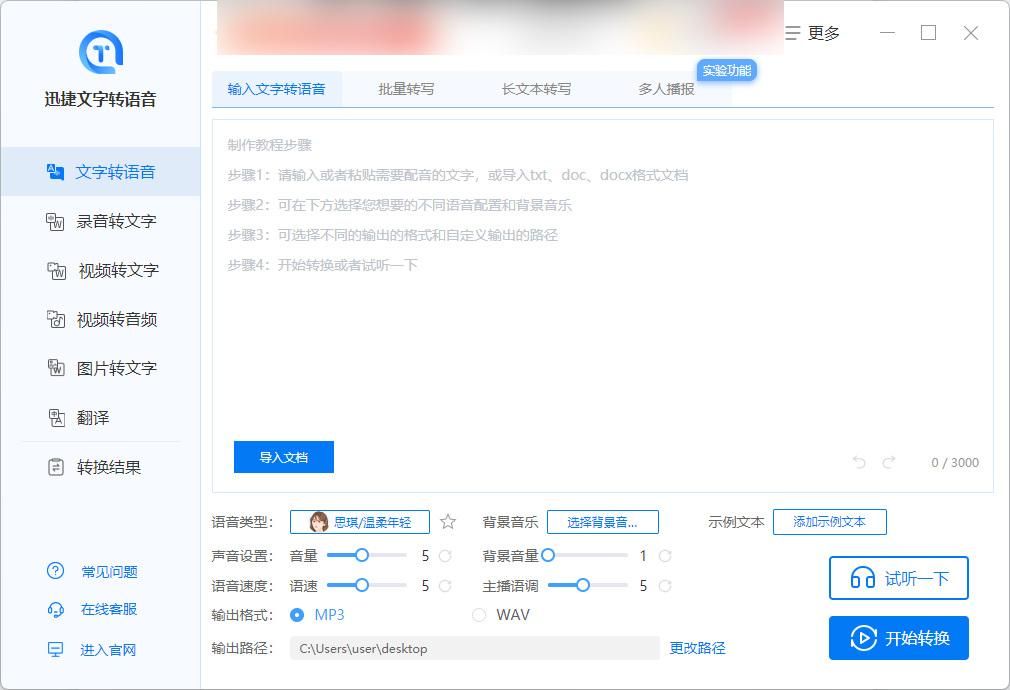The height and width of the screenshot is (690, 1010).
Task: Open 在线客服 support
Action: (92, 609)
